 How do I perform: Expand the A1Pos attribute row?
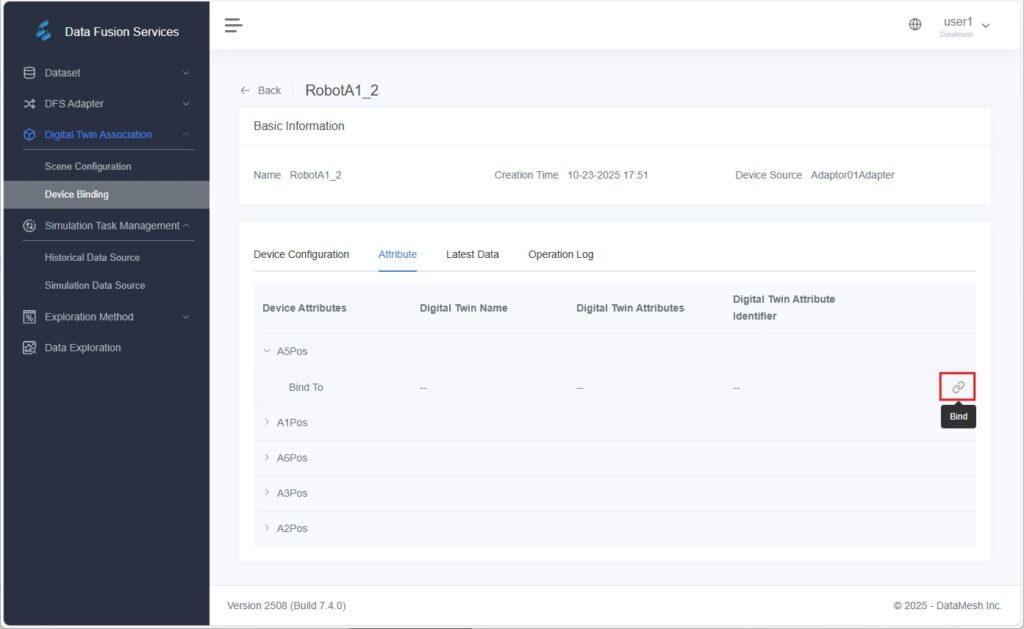(x=267, y=422)
